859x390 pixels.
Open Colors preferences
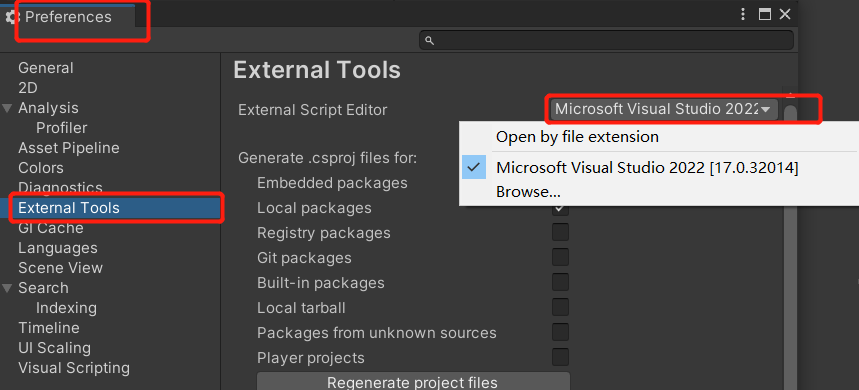(x=41, y=168)
